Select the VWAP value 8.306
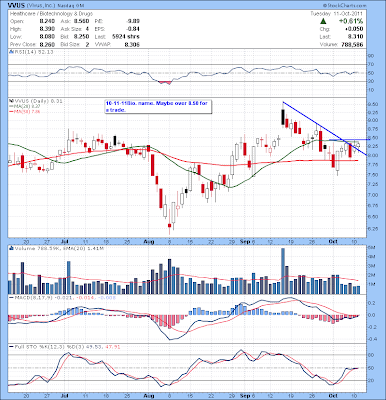386x400 pixels. (x=133, y=44)
